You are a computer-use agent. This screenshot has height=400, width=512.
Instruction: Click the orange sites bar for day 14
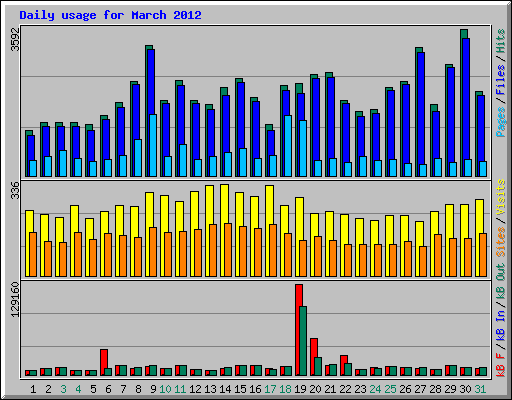tap(228, 250)
